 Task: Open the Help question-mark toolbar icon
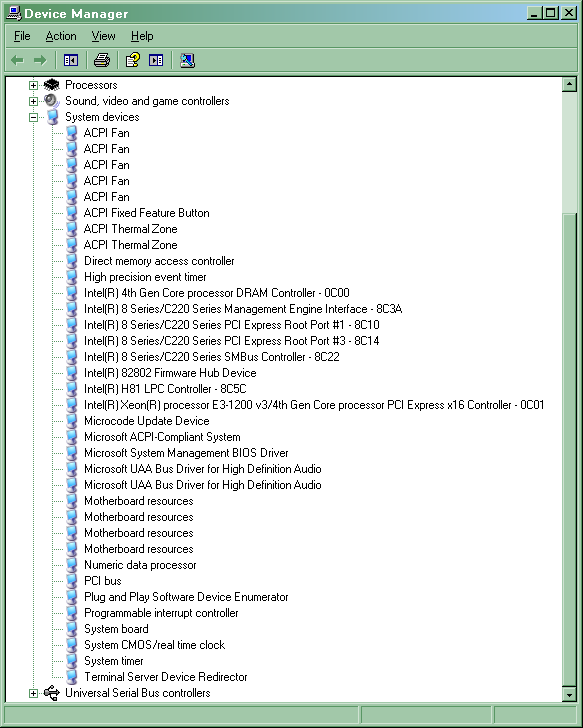click(x=132, y=60)
